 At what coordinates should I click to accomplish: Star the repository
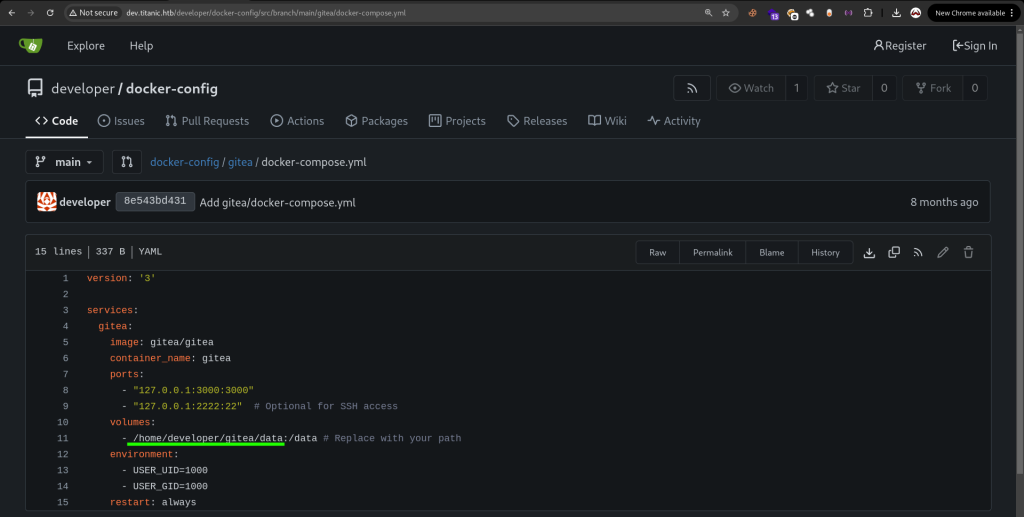pos(843,88)
